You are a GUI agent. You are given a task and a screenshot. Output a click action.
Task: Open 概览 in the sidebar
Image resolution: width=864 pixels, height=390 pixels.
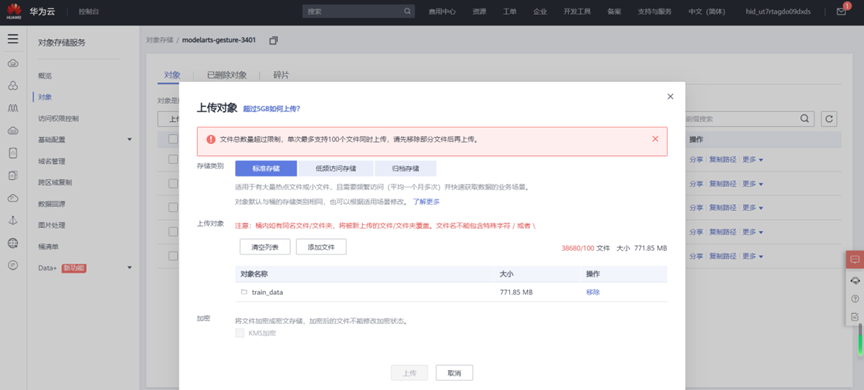click(x=45, y=76)
